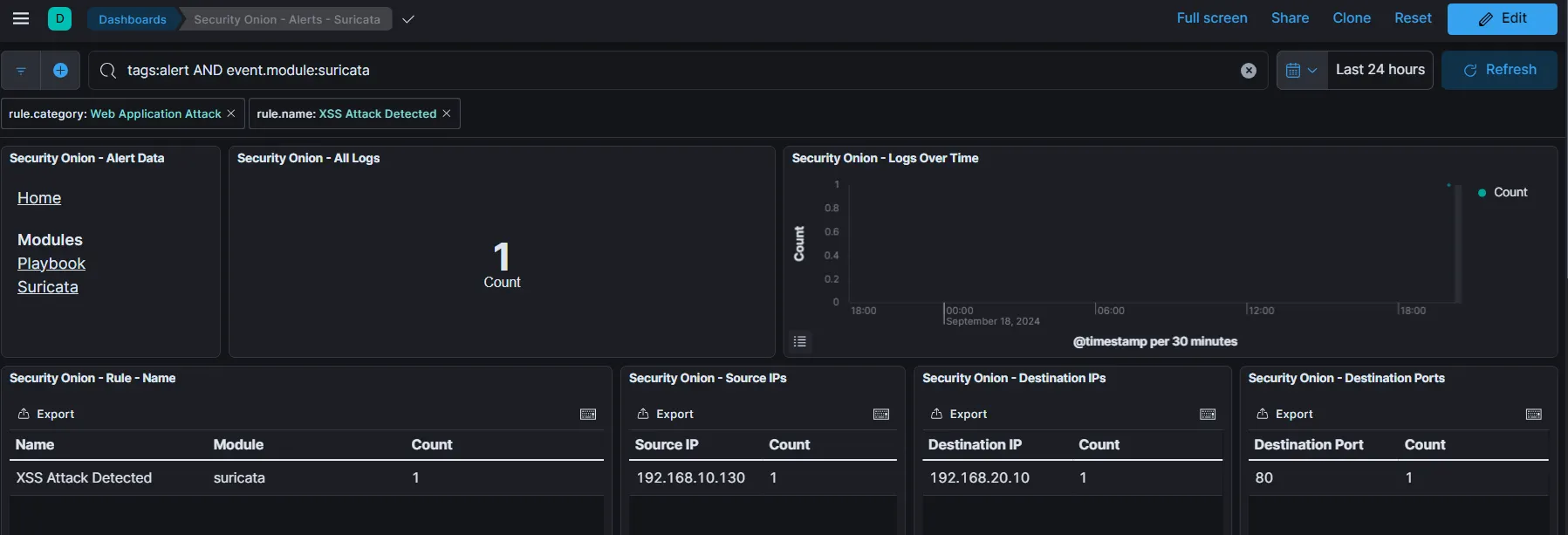Screen dimensions: 1568x535
Task: Open the hamburger navigation menu
Action: coord(21,18)
